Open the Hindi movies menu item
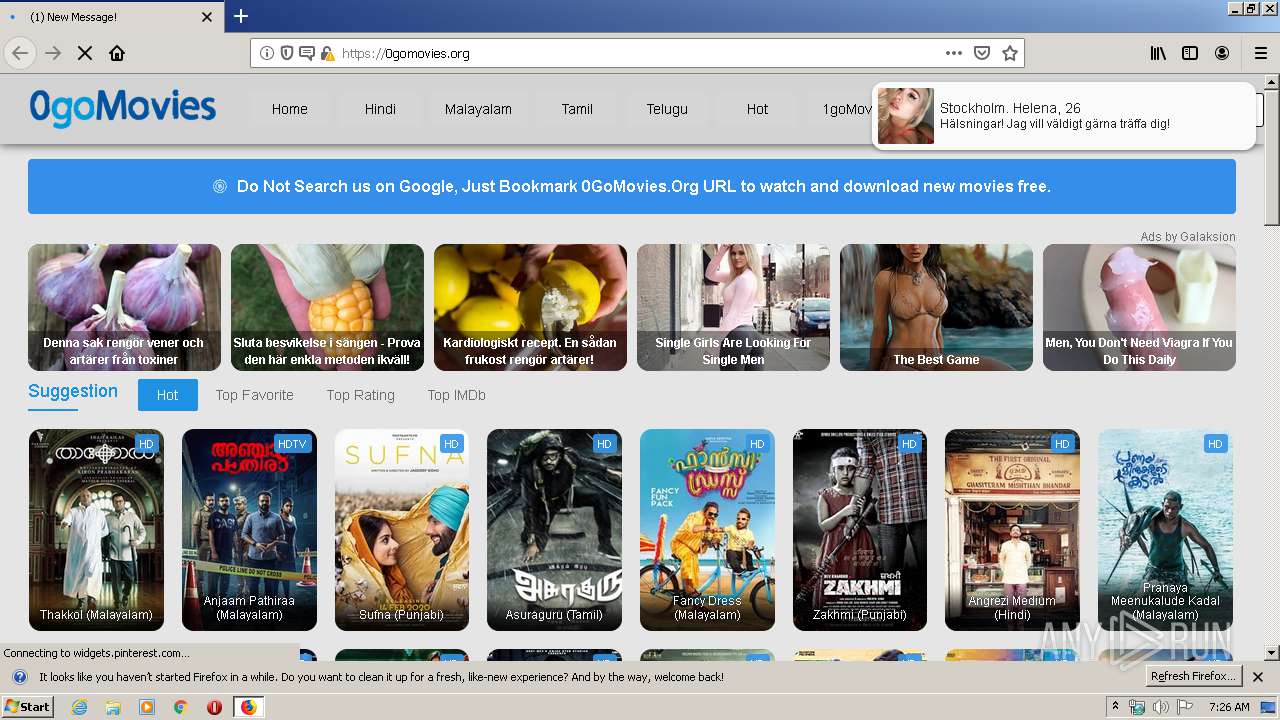The height and width of the screenshot is (720, 1280). click(x=380, y=109)
